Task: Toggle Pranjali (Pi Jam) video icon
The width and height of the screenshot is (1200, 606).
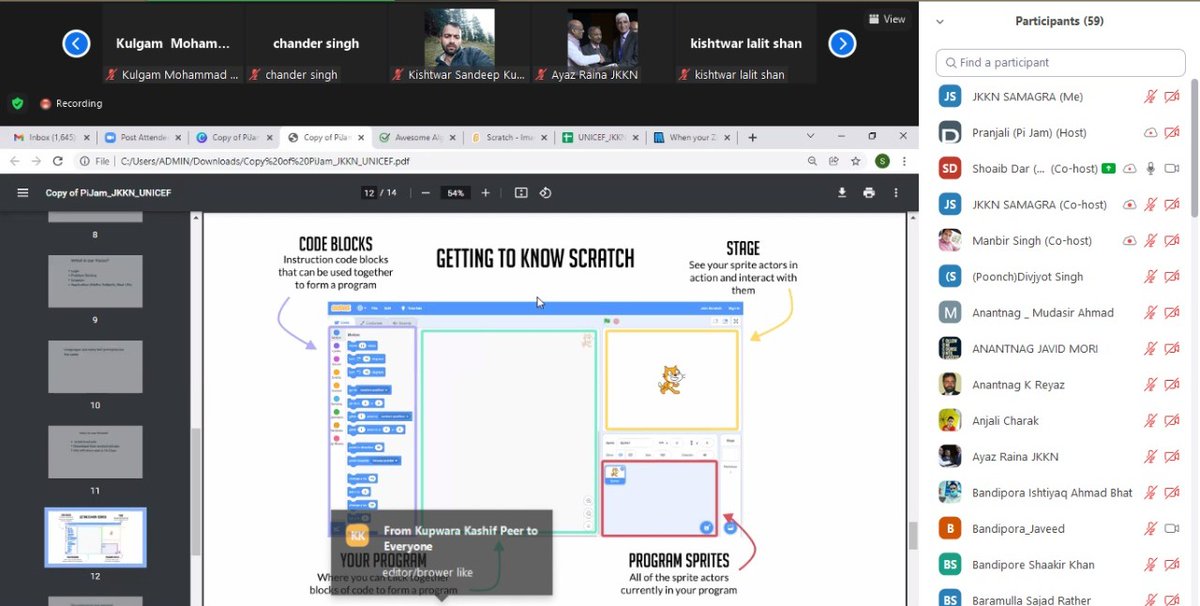Action: click(1172, 132)
